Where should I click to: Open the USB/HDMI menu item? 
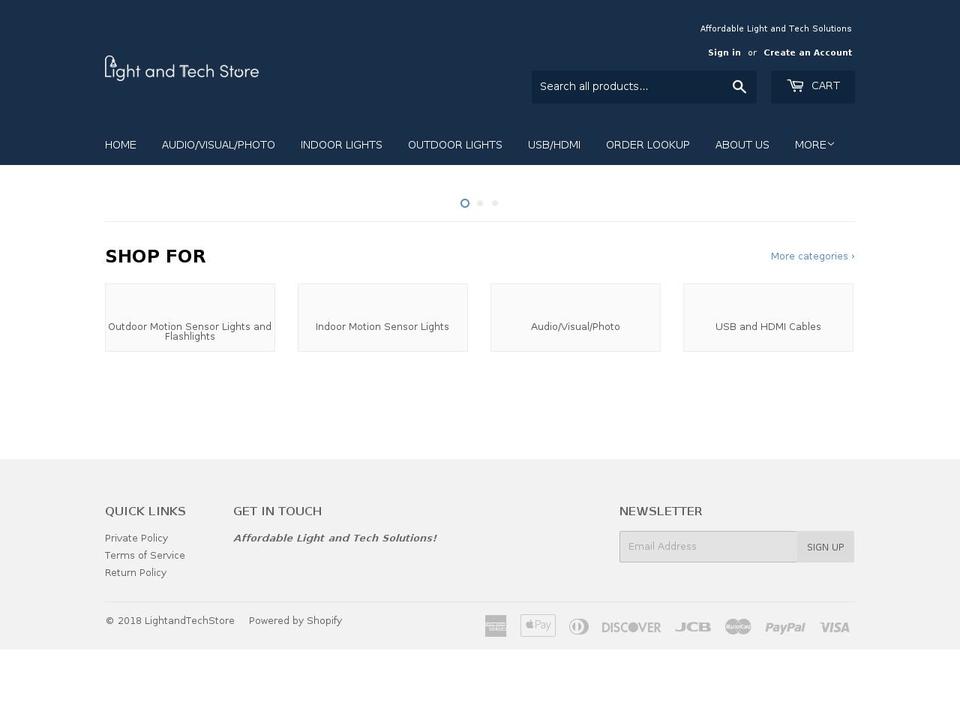tap(554, 145)
